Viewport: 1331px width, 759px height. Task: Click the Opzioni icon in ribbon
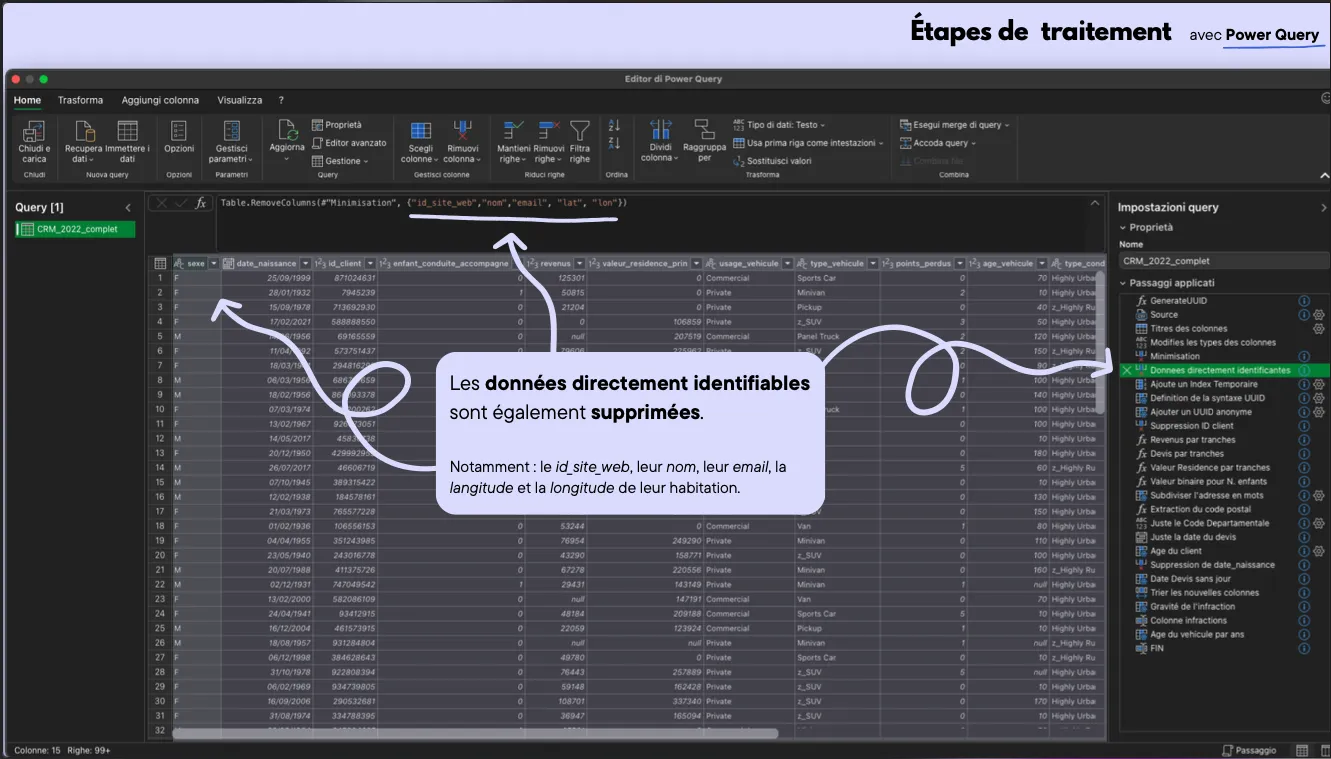pyautogui.click(x=179, y=131)
